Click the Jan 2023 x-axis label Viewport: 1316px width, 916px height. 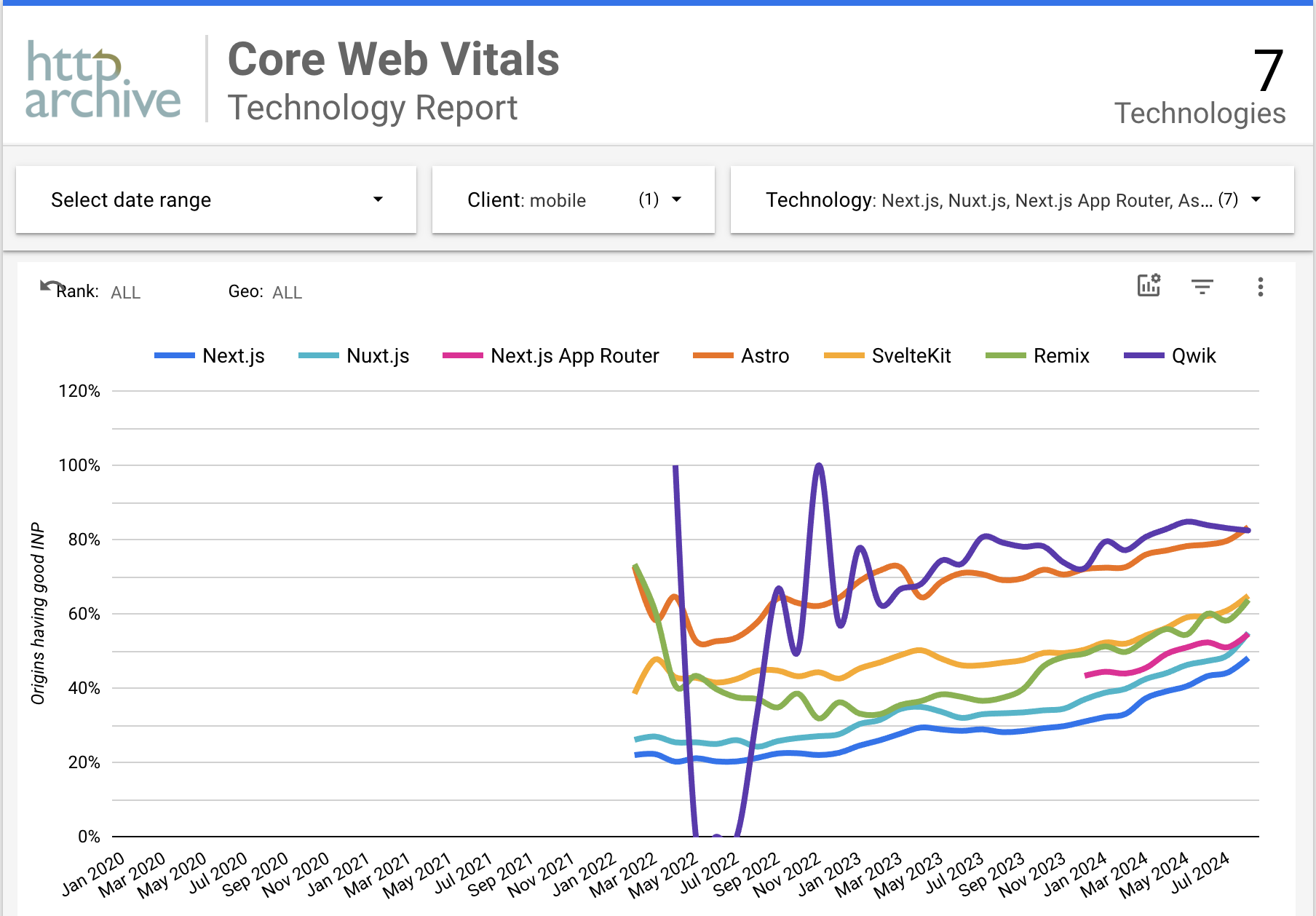click(831, 873)
